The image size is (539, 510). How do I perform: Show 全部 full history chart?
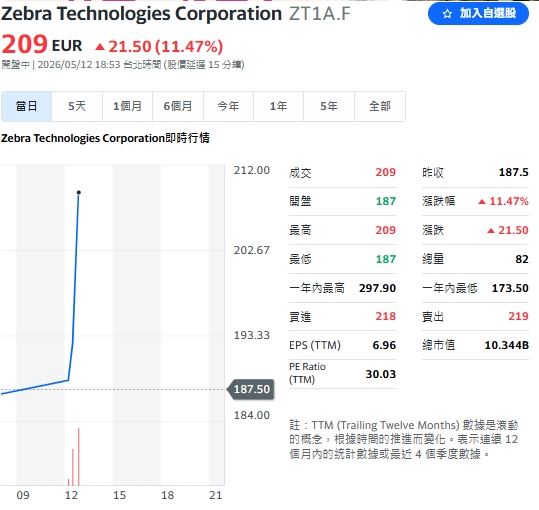coord(380,106)
